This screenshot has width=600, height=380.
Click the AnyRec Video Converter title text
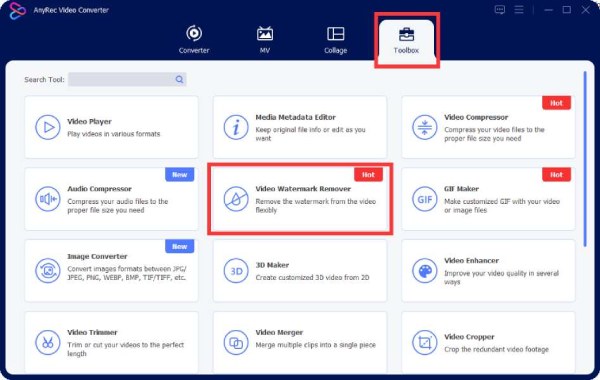pyautogui.click(x=71, y=10)
